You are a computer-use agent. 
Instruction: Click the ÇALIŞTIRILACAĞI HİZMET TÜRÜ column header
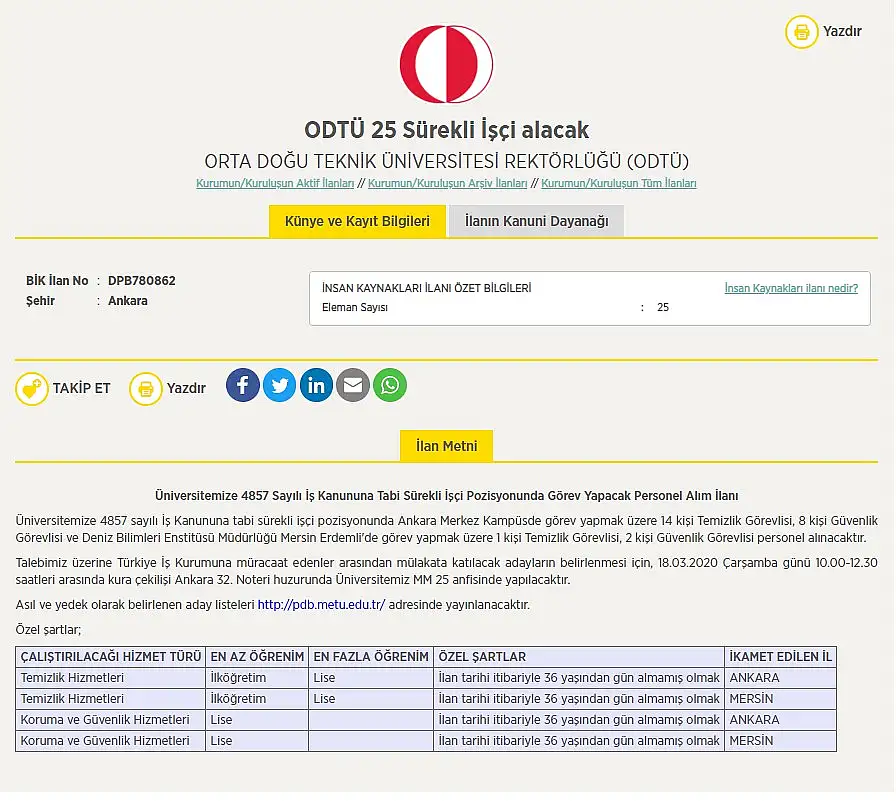tap(110, 657)
